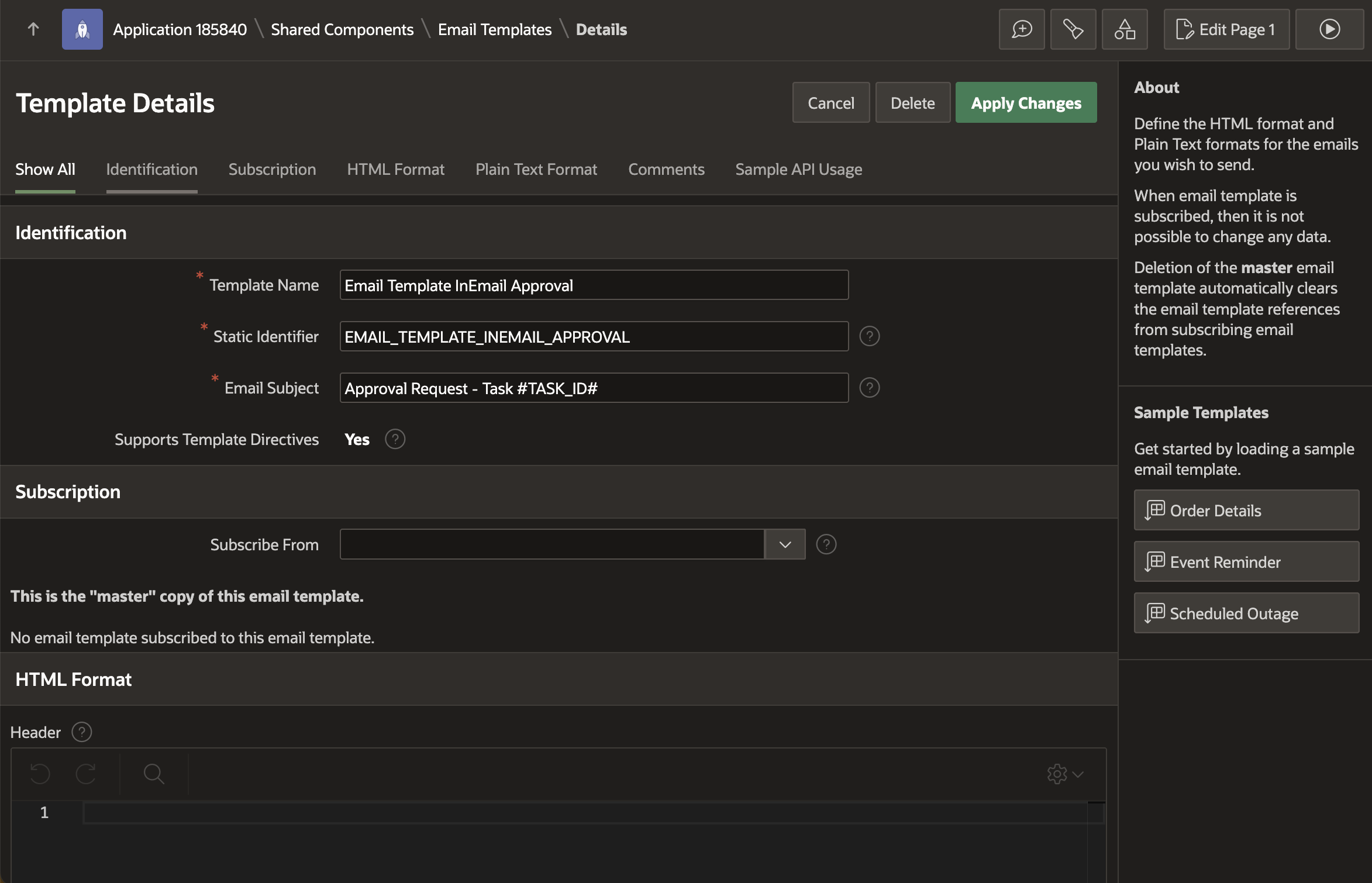1372x883 pixels.
Task: Click the developer tools icon in header
Action: pyautogui.click(x=1073, y=29)
